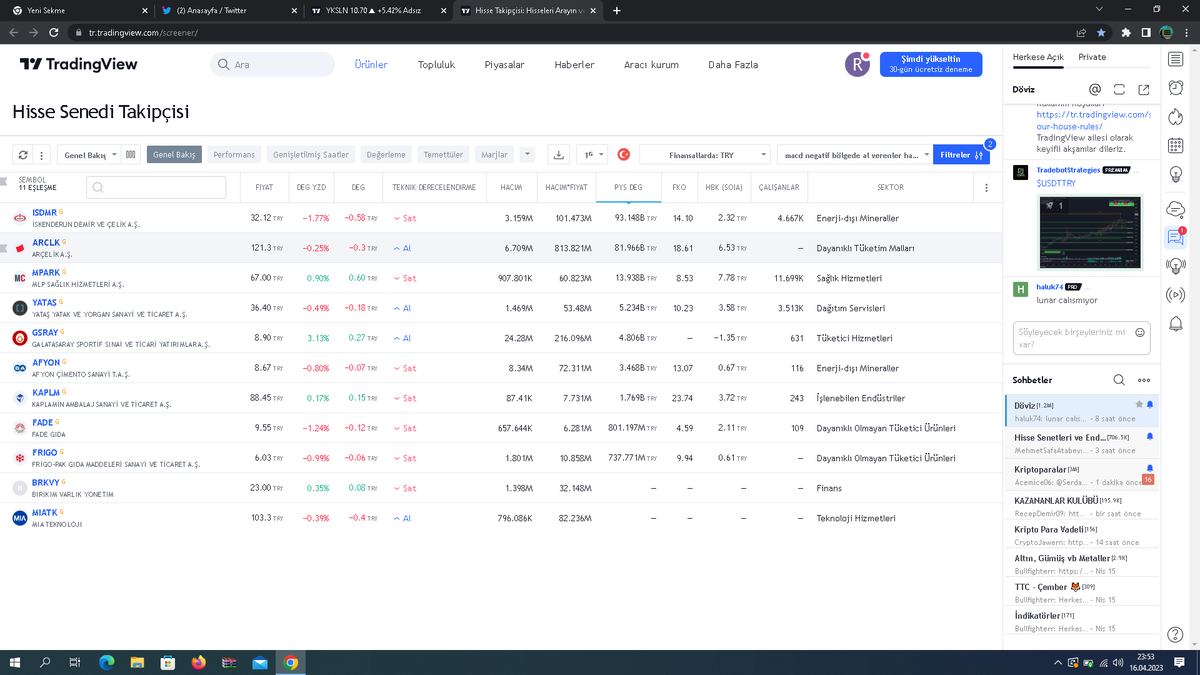Click the column setup bars icon
The height and width of the screenshot is (675, 1200).
[x=130, y=155]
